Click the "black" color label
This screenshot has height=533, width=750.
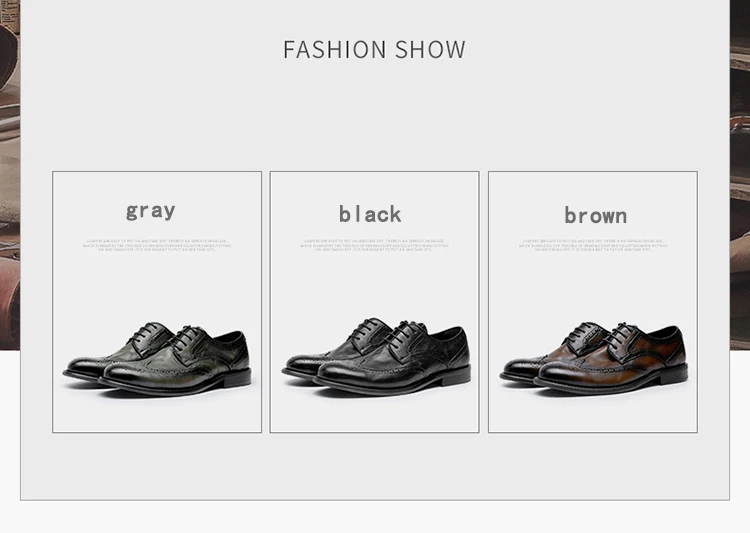click(x=370, y=214)
